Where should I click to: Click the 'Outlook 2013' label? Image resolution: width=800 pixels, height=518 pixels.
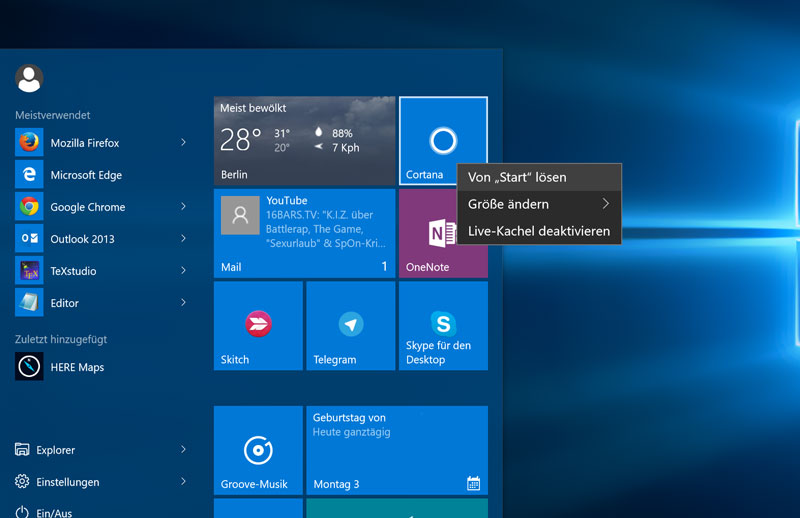point(83,239)
